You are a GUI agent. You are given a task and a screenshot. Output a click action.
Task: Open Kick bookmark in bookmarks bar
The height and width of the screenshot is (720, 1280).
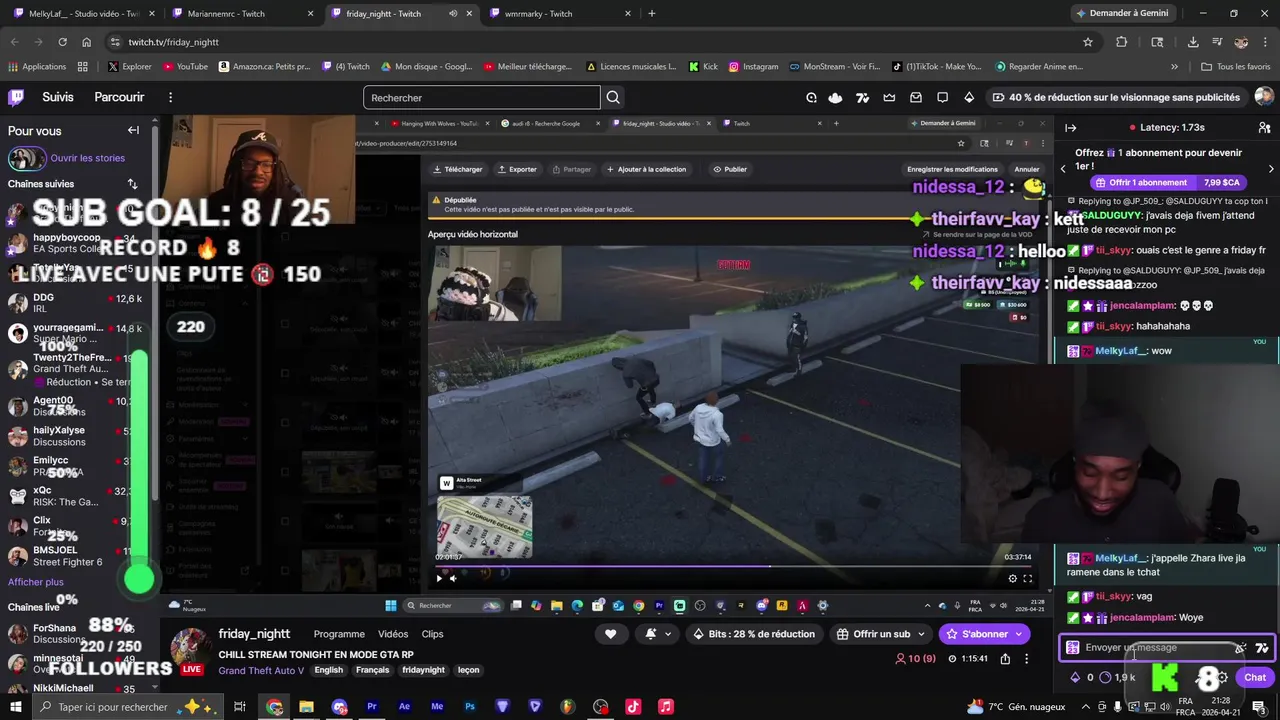click(703, 67)
